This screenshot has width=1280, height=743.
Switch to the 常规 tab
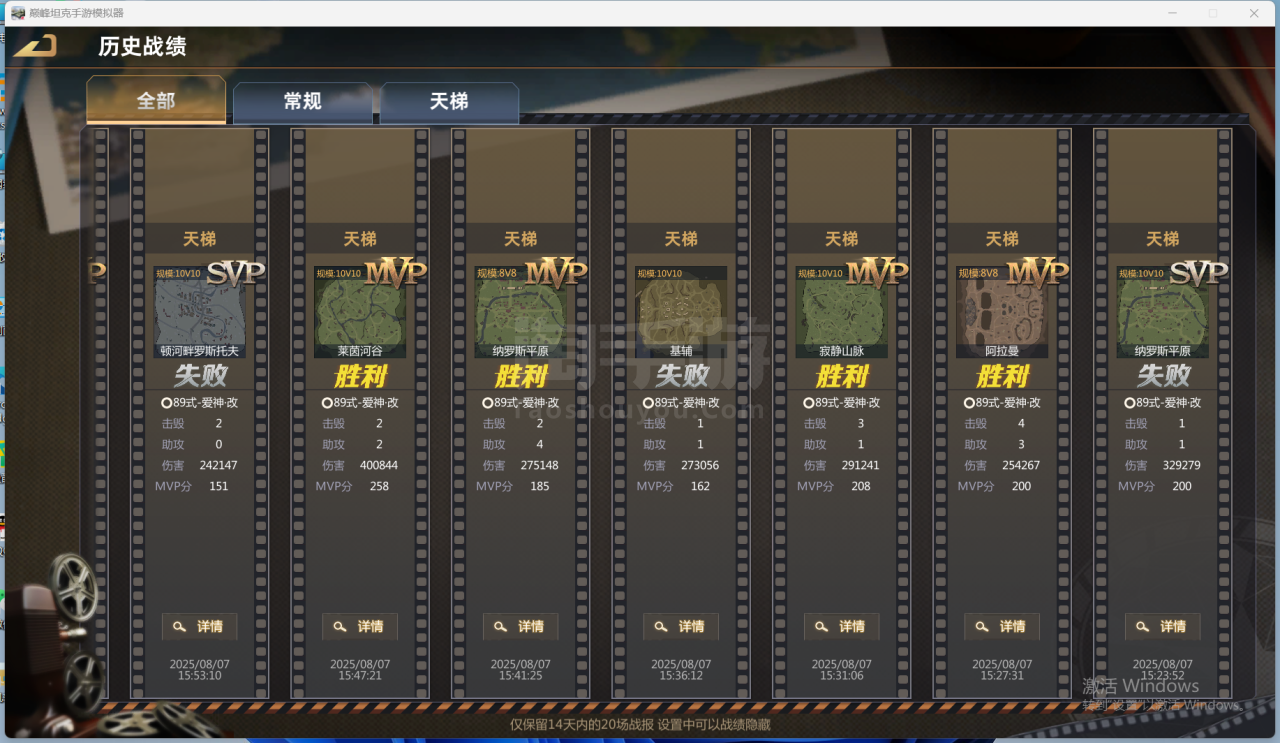point(302,102)
